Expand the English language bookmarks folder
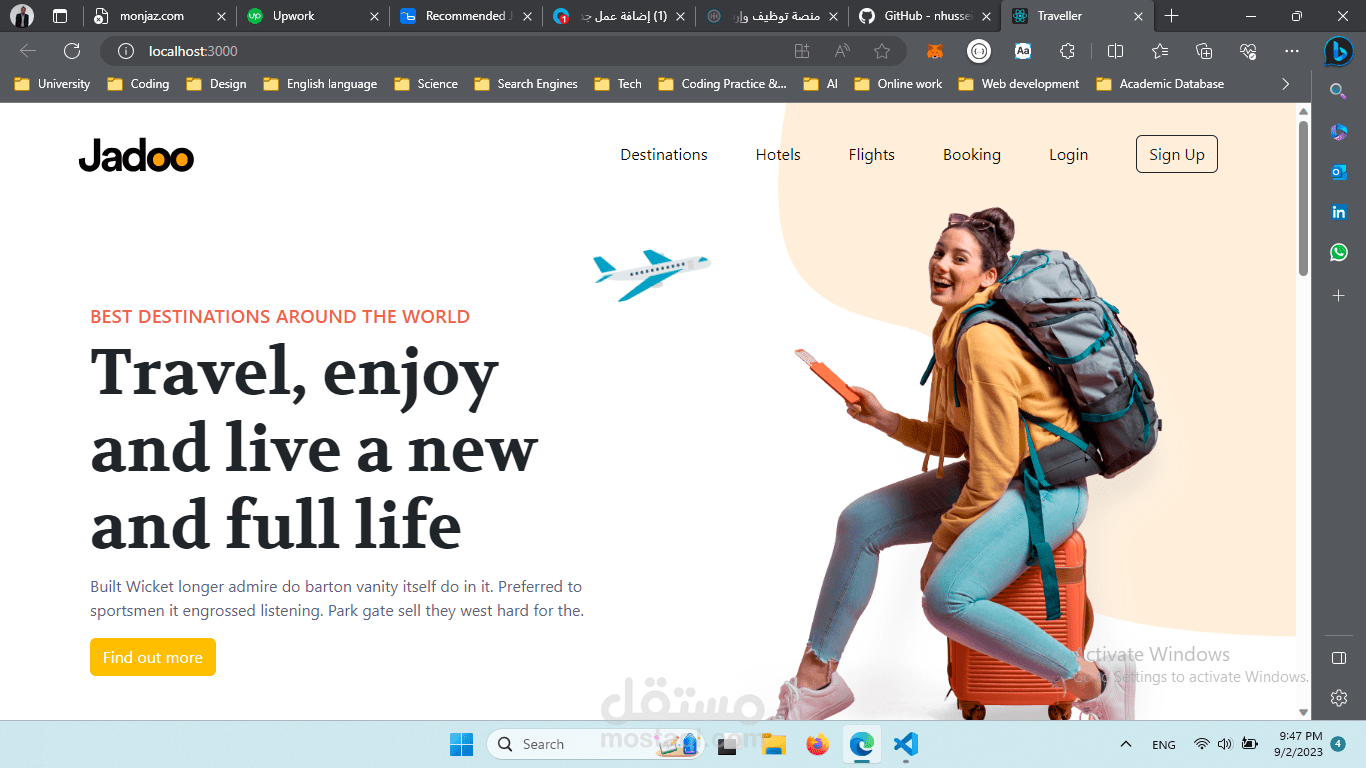1366x768 pixels. pyautogui.click(x=320, y=84)
